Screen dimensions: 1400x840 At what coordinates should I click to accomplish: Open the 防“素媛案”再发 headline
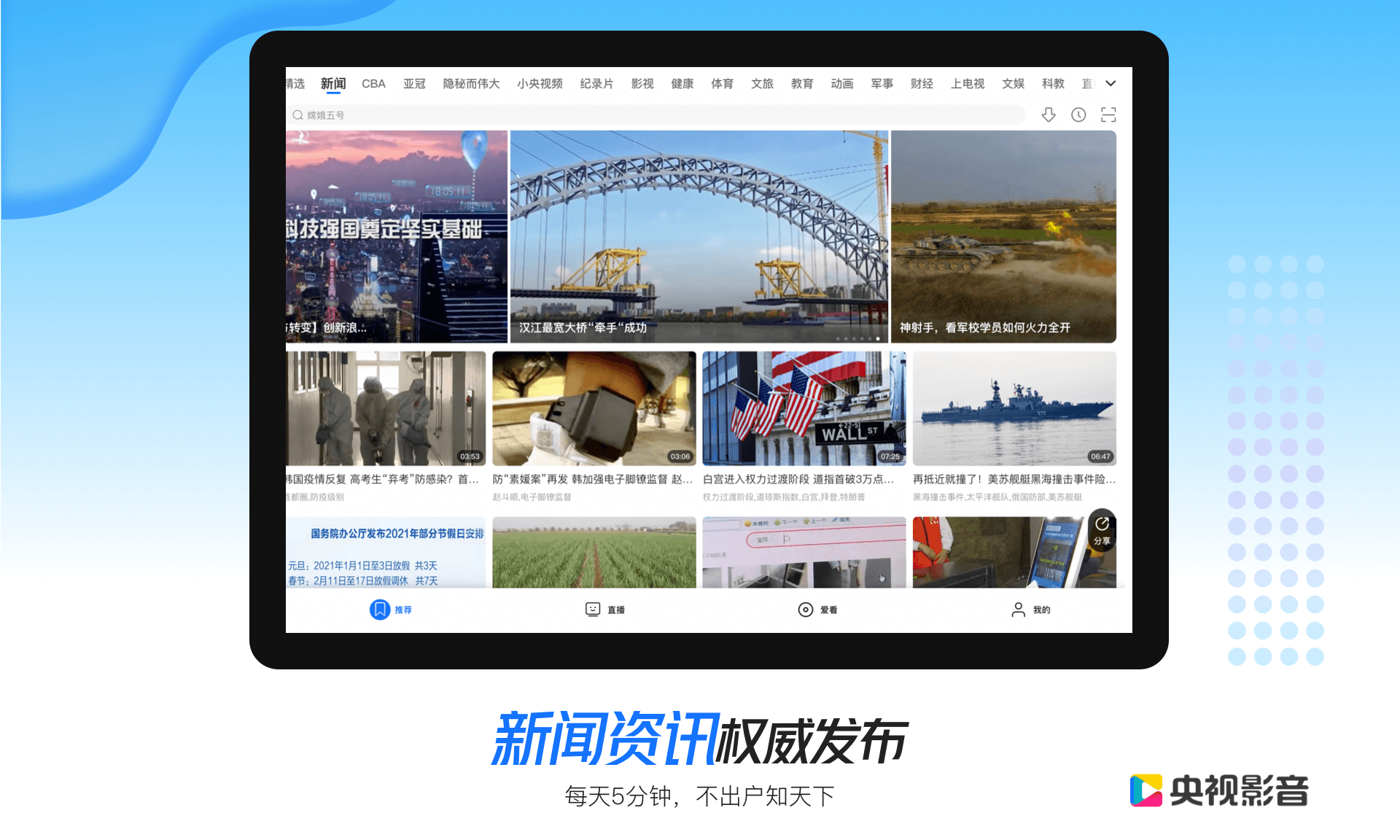592,479
